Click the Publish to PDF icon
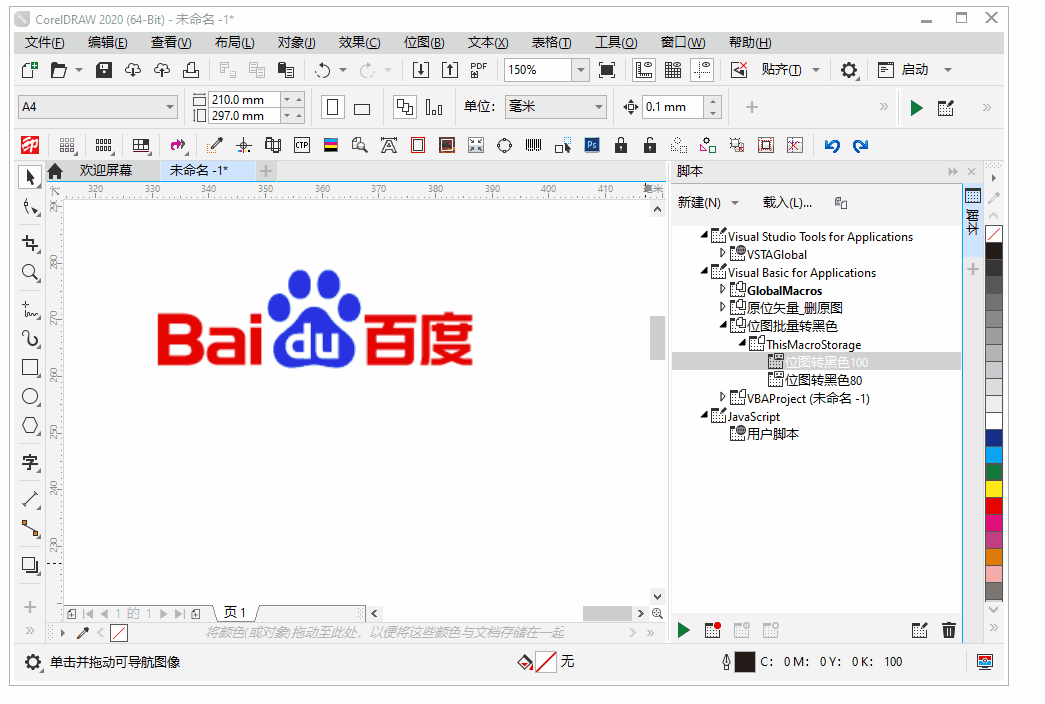The height and width of the screenshot is (704, 1045). pyautogui.click(x=479, y=69)
